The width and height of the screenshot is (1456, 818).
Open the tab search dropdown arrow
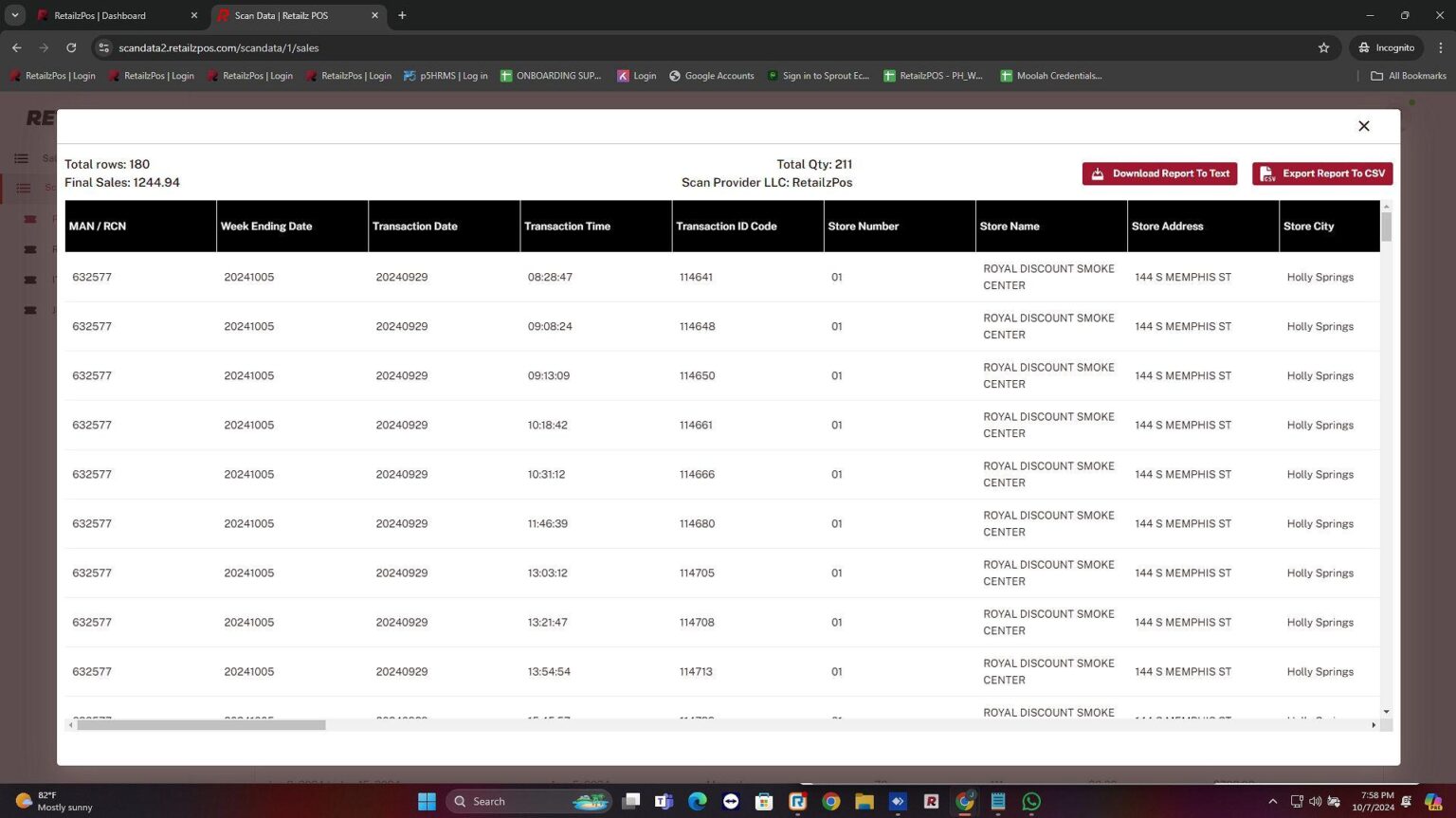tap(15, 15)
